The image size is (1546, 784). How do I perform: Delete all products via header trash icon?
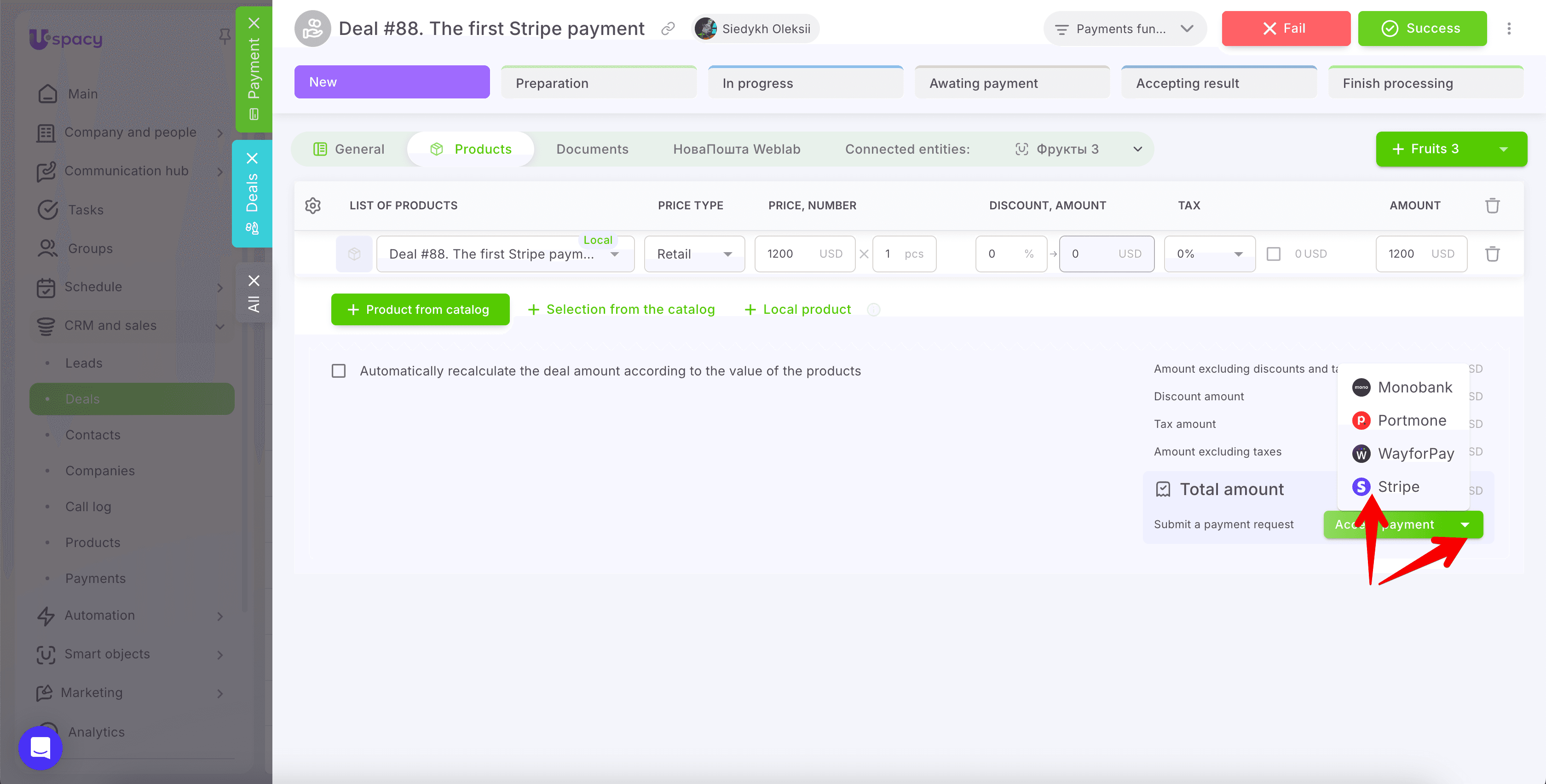pyautogui.click(x=1493, y=205)
